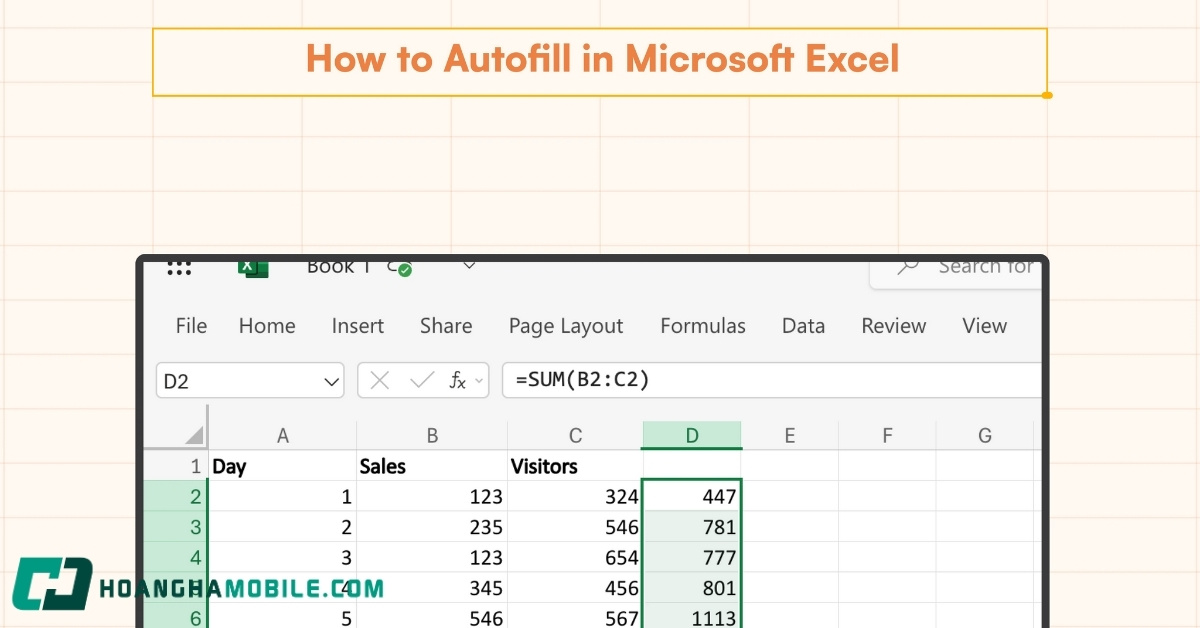
Task: Click the Excel workbook icon beside Book 1
Action: (x=252, y=267)
